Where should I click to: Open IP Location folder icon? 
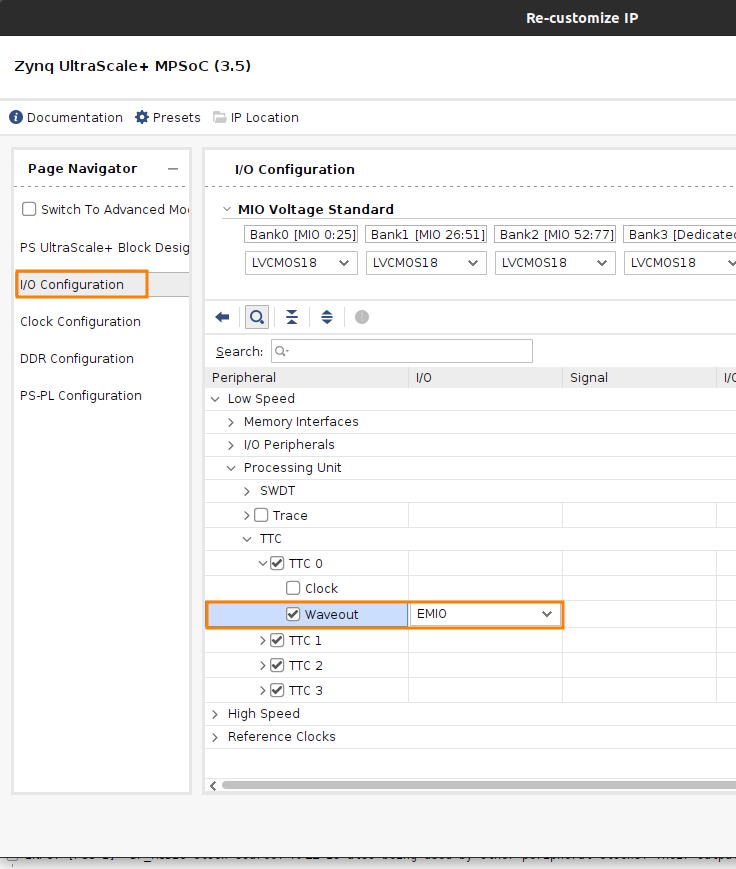pos(220,117)
